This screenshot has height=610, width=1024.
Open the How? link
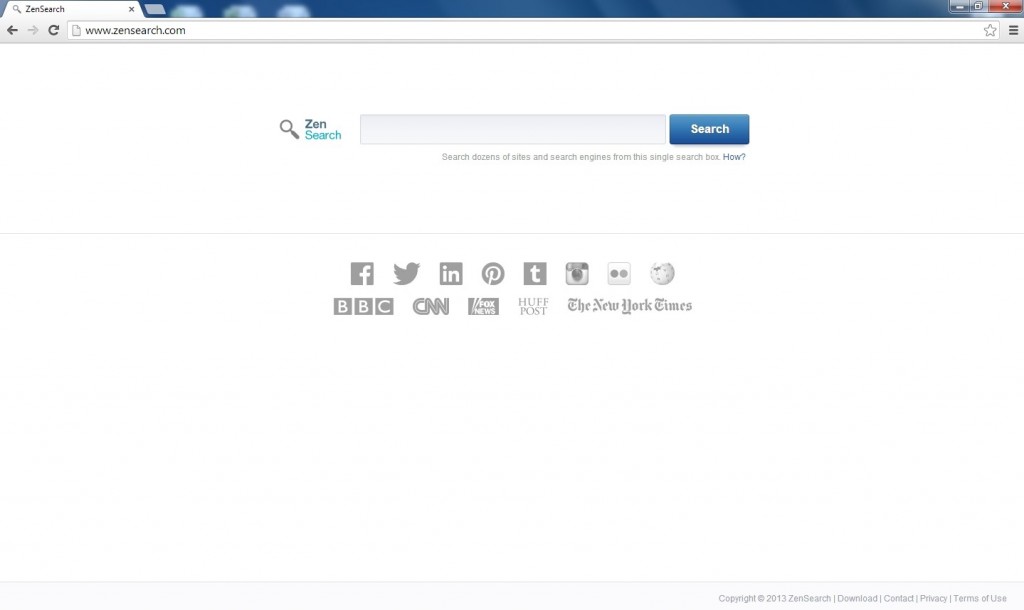[x=734, y=157]
